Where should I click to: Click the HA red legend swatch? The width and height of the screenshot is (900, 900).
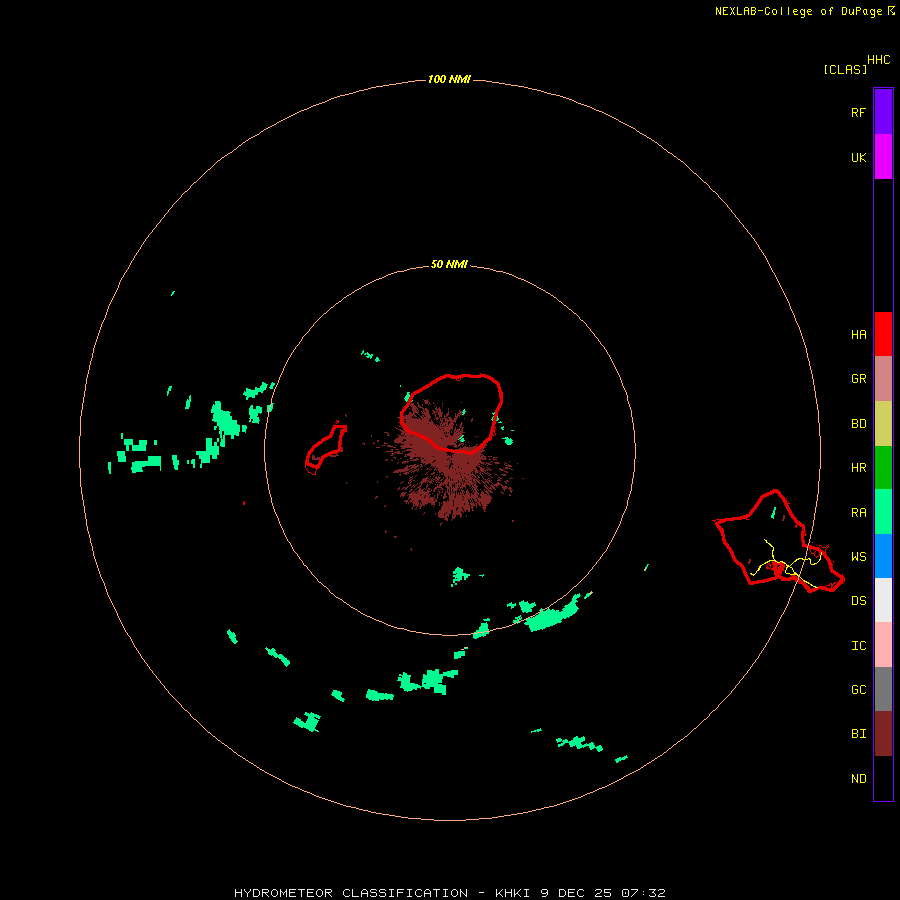(883, 334)
